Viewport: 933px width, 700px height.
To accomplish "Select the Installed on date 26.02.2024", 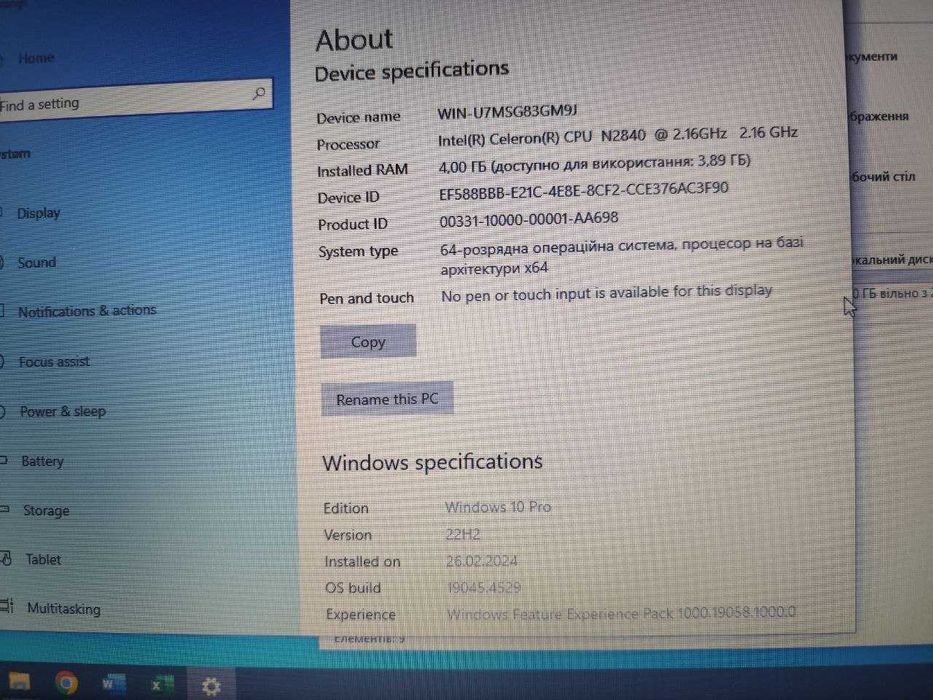I will pyautogui.click(x=481, y=561).
